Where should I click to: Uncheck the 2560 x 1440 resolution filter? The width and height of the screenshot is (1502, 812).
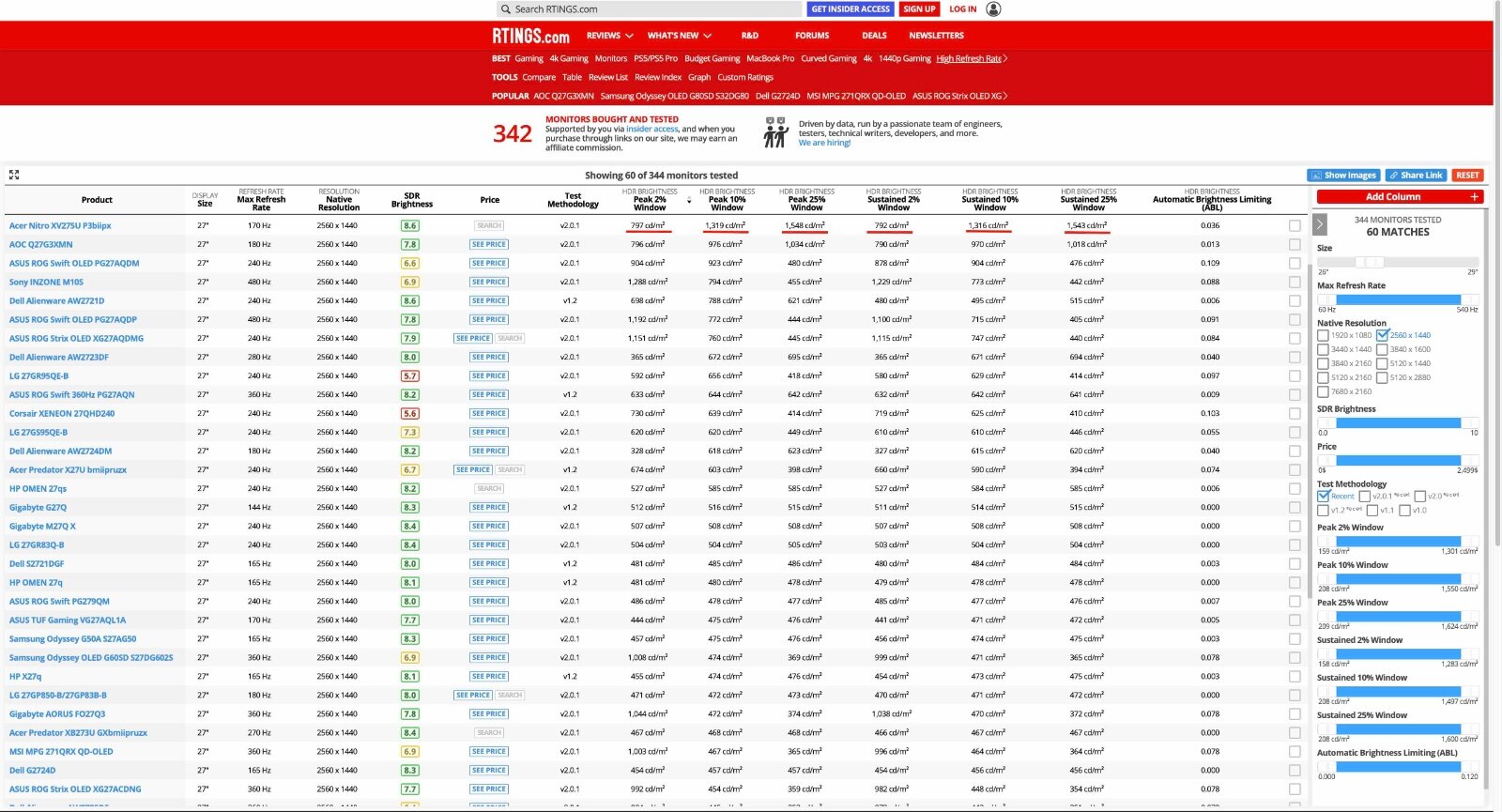1382,335
